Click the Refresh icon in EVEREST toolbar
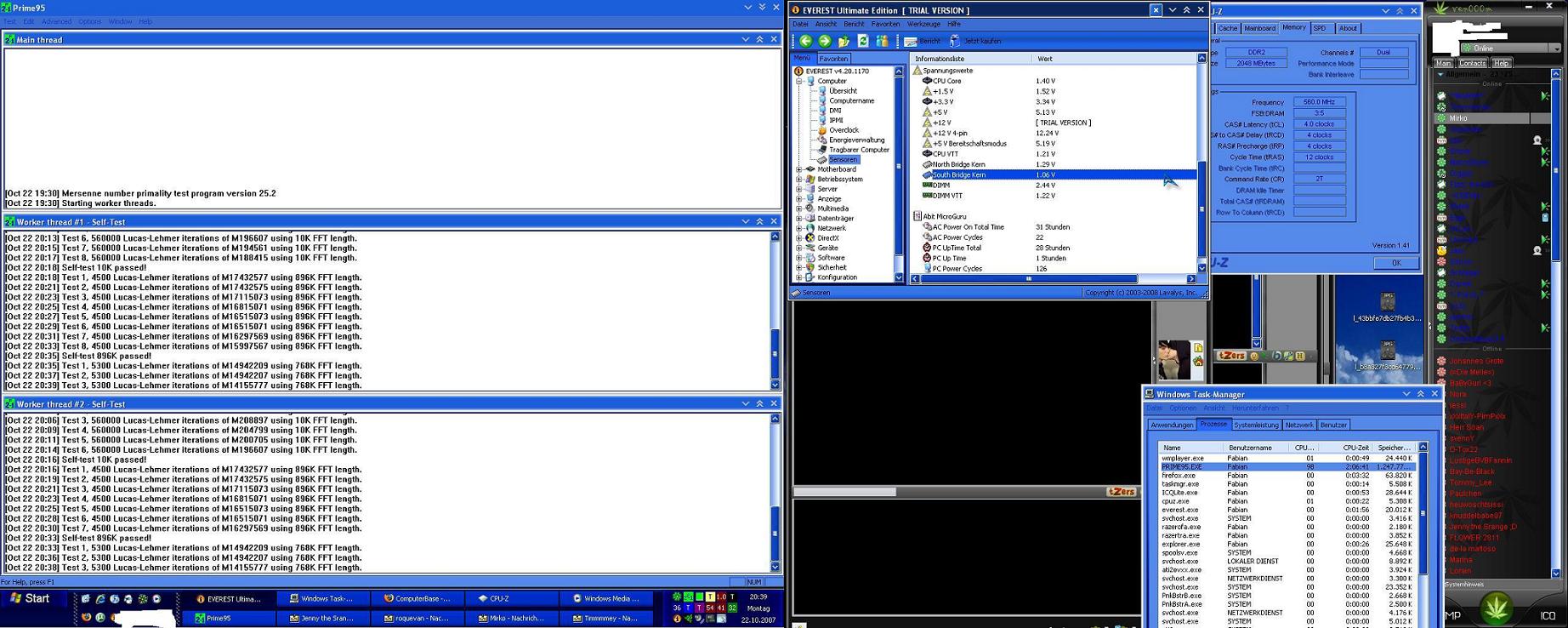The image size is (1568, 628). (863, 41)
